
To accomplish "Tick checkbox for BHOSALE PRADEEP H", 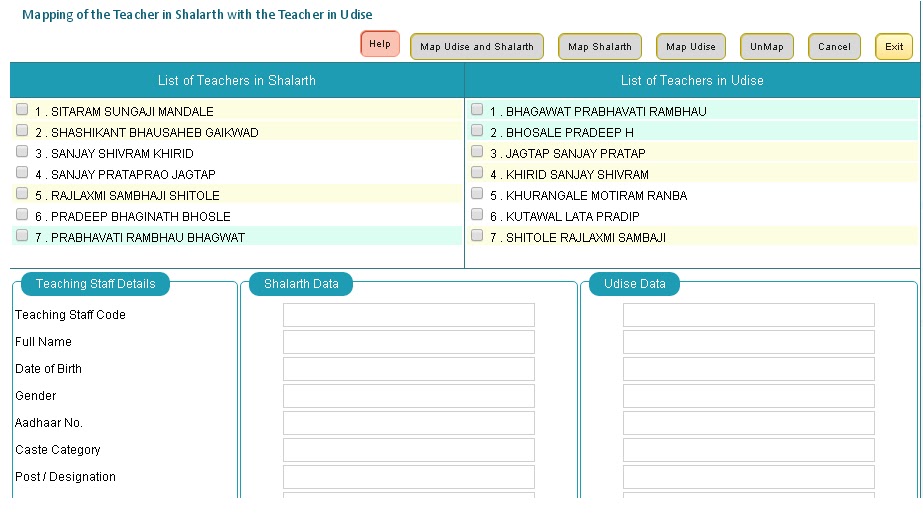I will [477, 130].
